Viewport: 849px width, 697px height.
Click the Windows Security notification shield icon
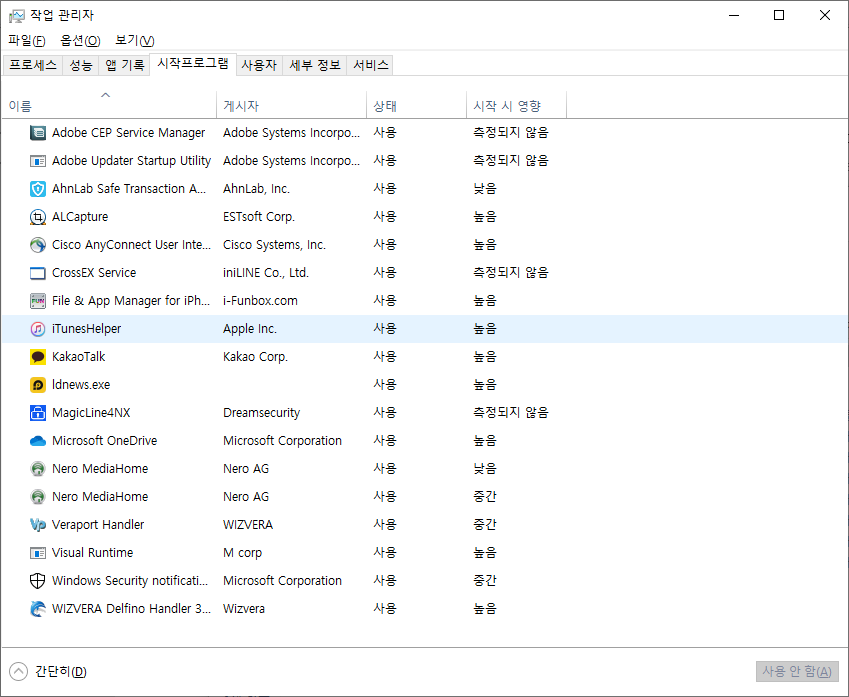[37, 581]
